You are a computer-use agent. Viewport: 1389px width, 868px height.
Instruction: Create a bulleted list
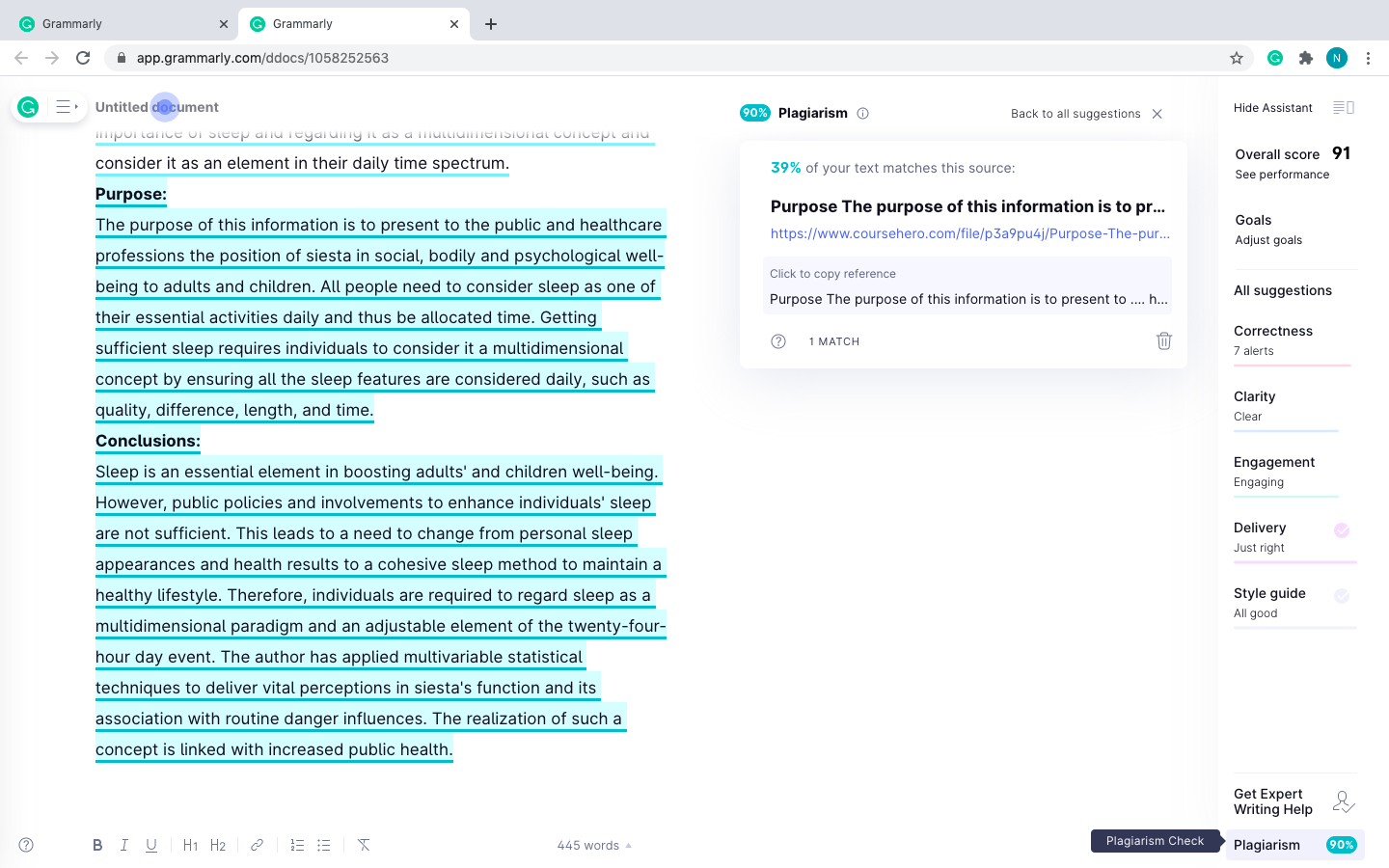coord(324,845)
